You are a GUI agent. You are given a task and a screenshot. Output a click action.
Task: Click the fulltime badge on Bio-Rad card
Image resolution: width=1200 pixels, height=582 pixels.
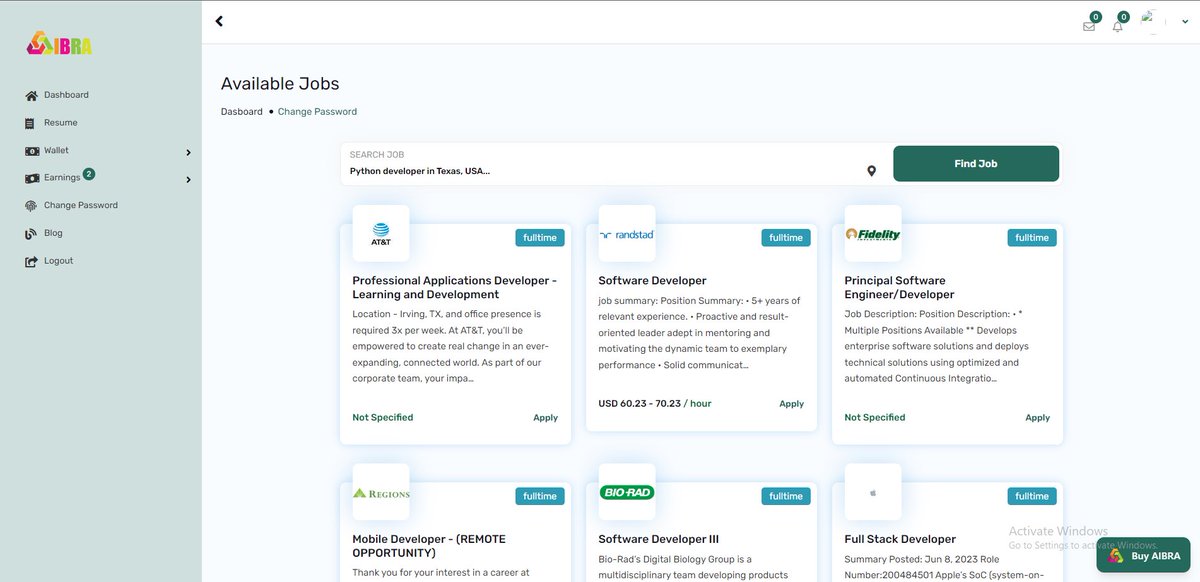click(x=786, y=496)
